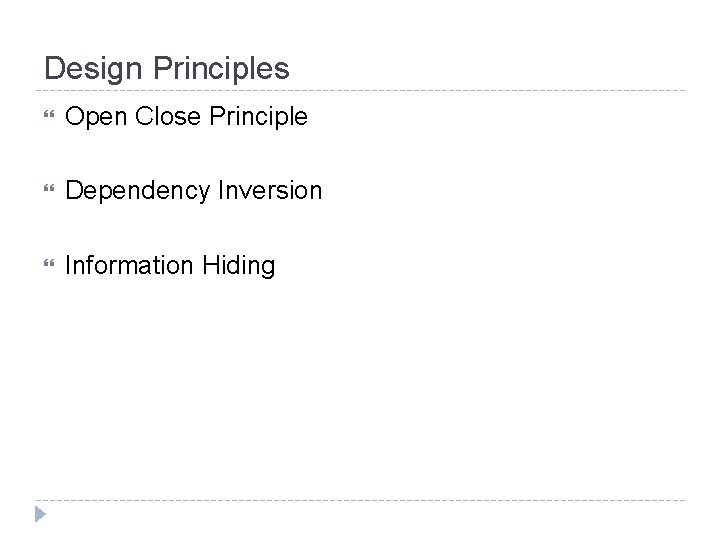Image resolution: width=720 pixels, height=540 pixels.
Task: Place cursor in the Open Close Principle line
Action: point(186,116)
